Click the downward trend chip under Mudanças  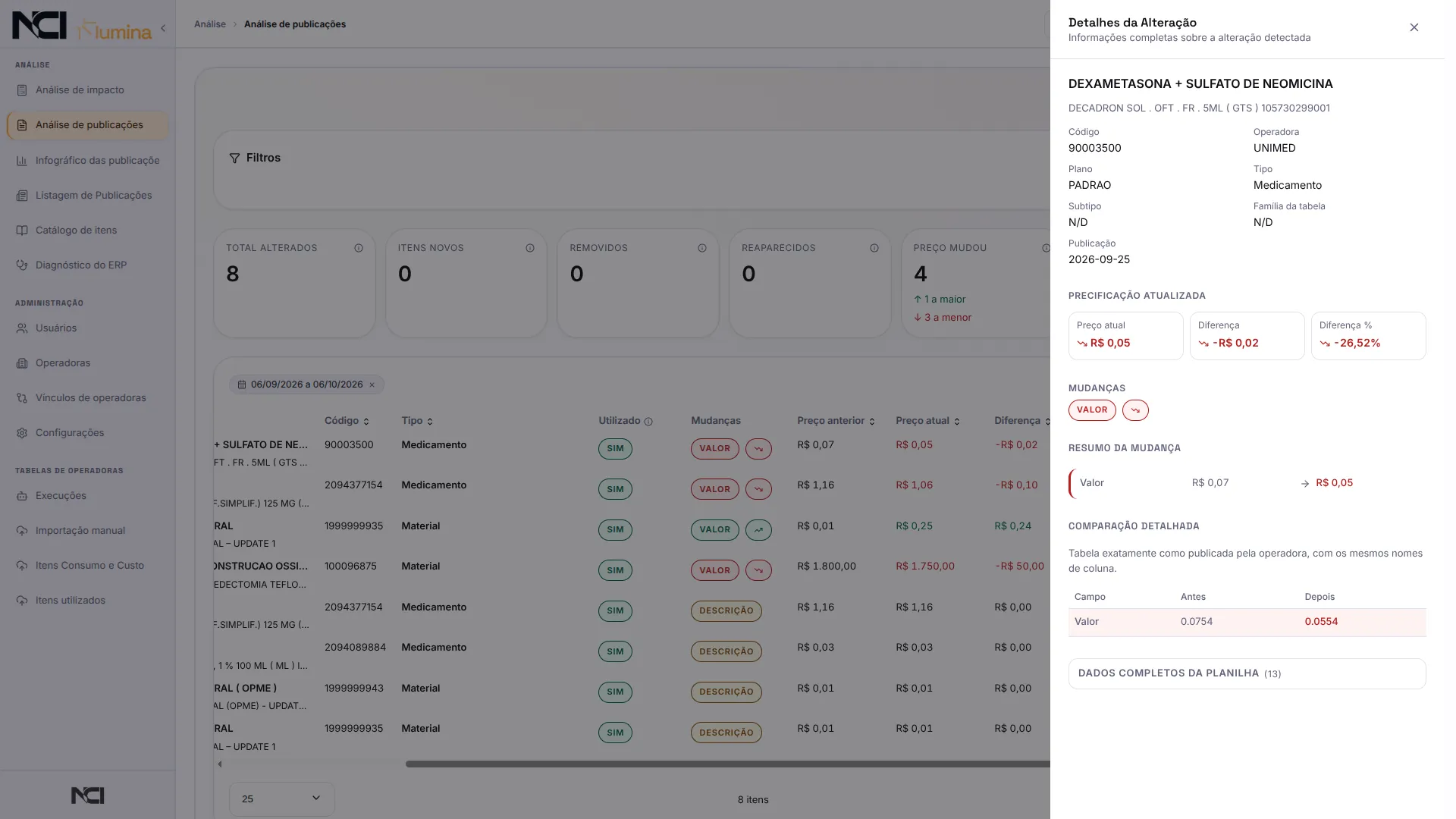[x=1135, y=410]
